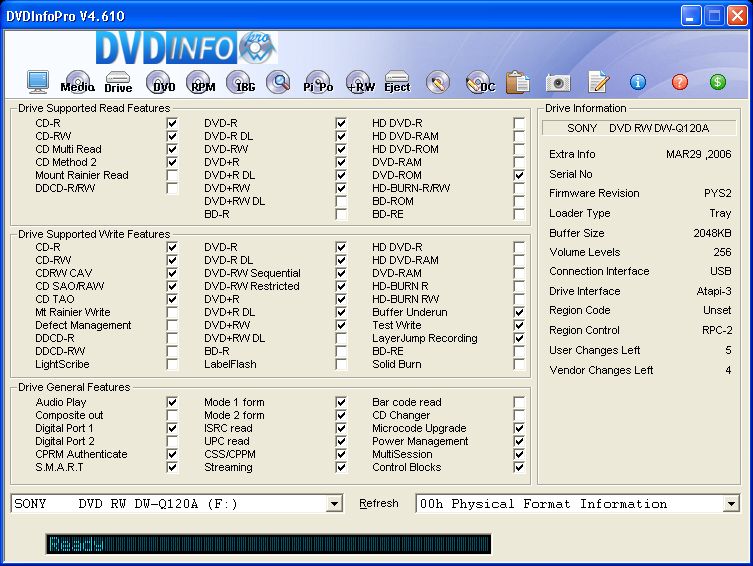Toggle Digital Port 2 checkbox
The width and height of the screenshot is (753, 566).
(x=172, y=441)
